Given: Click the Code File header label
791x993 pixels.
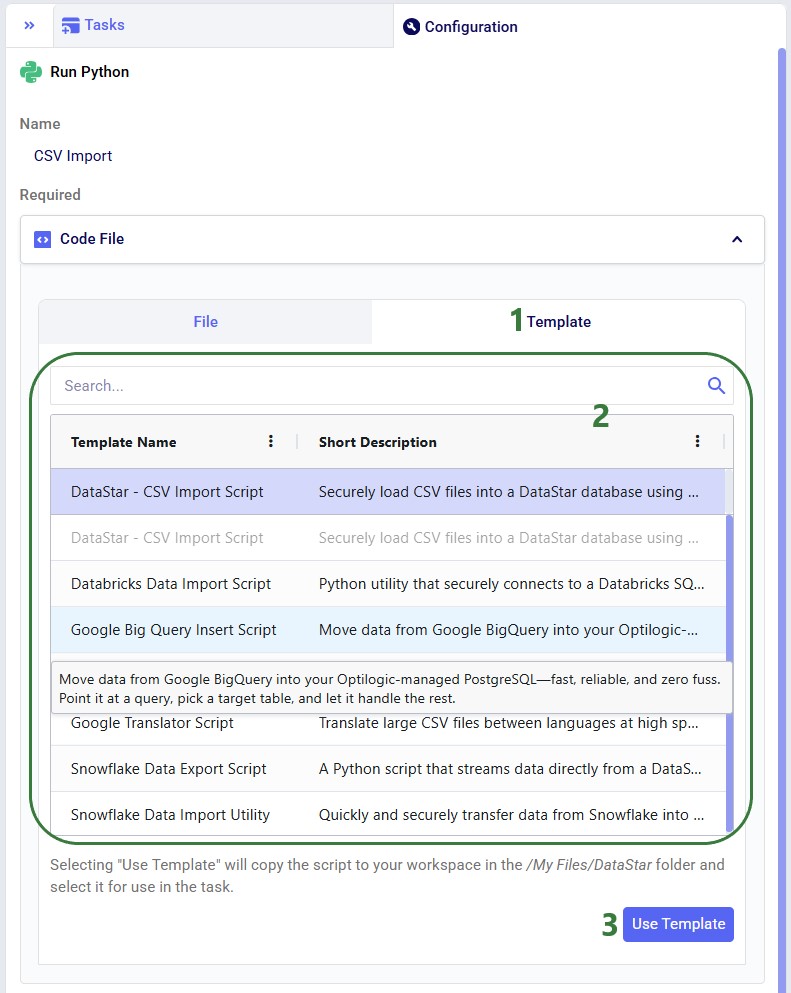Looking at the screenshot, I should pyautogui.click(x=92, y=239).
